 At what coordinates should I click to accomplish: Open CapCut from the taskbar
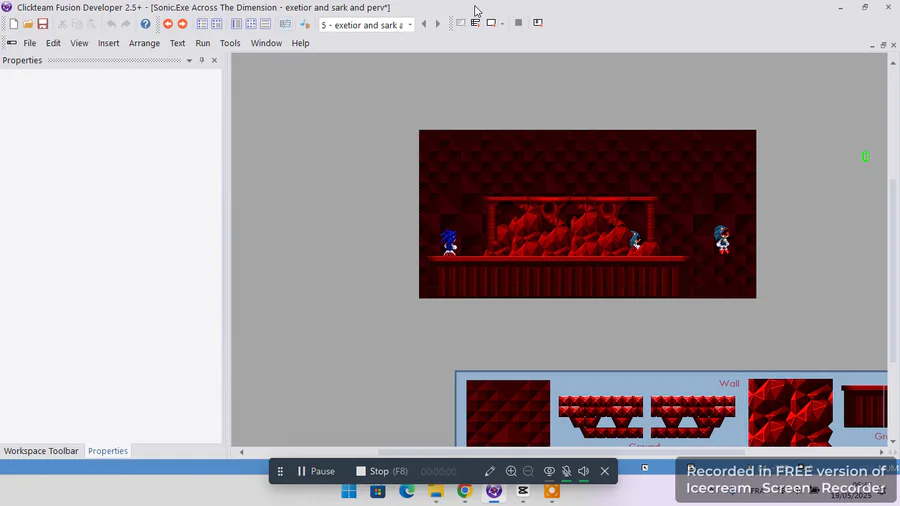pos(523,491)
